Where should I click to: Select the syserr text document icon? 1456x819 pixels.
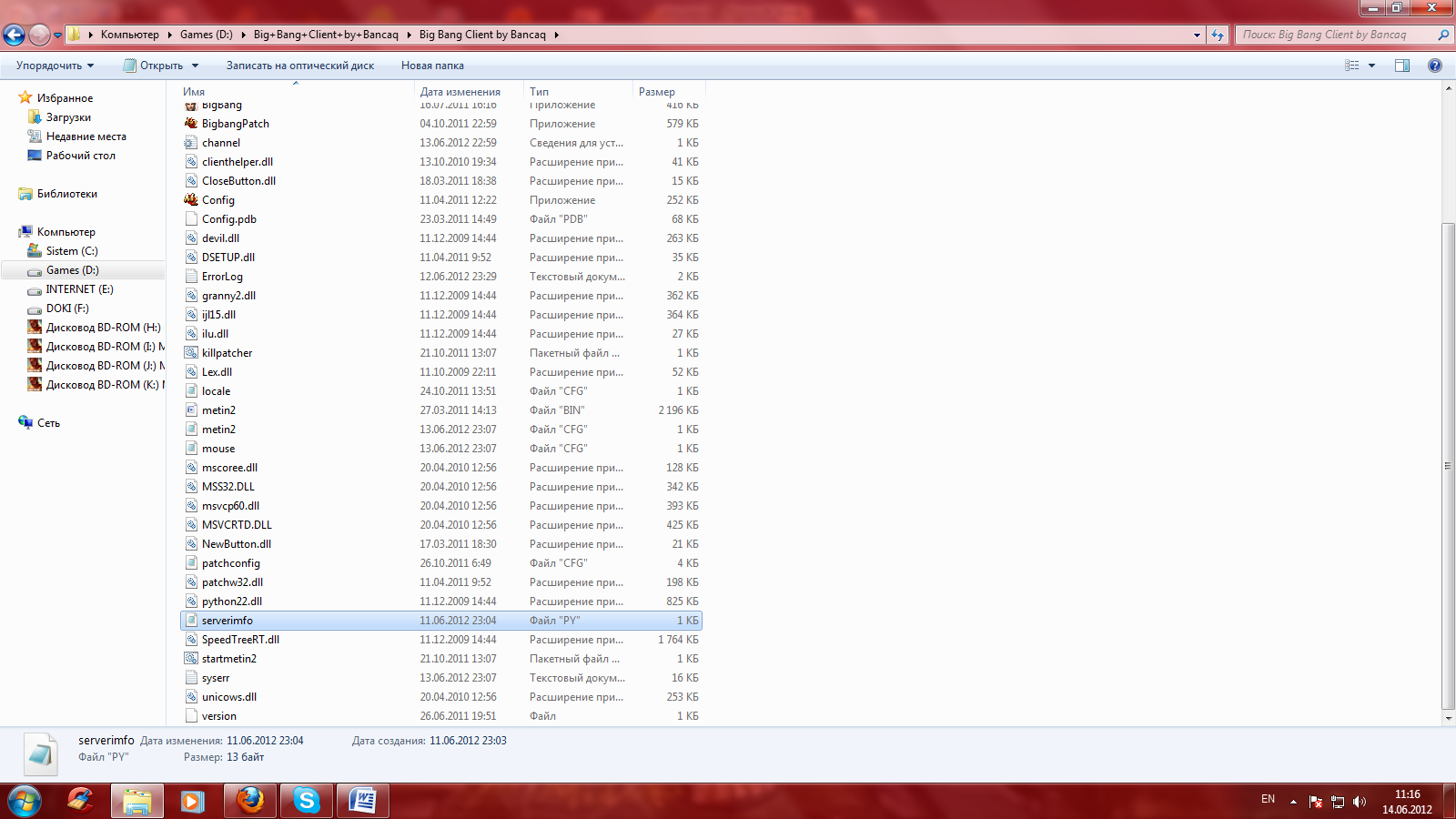[x=191, y=678]
